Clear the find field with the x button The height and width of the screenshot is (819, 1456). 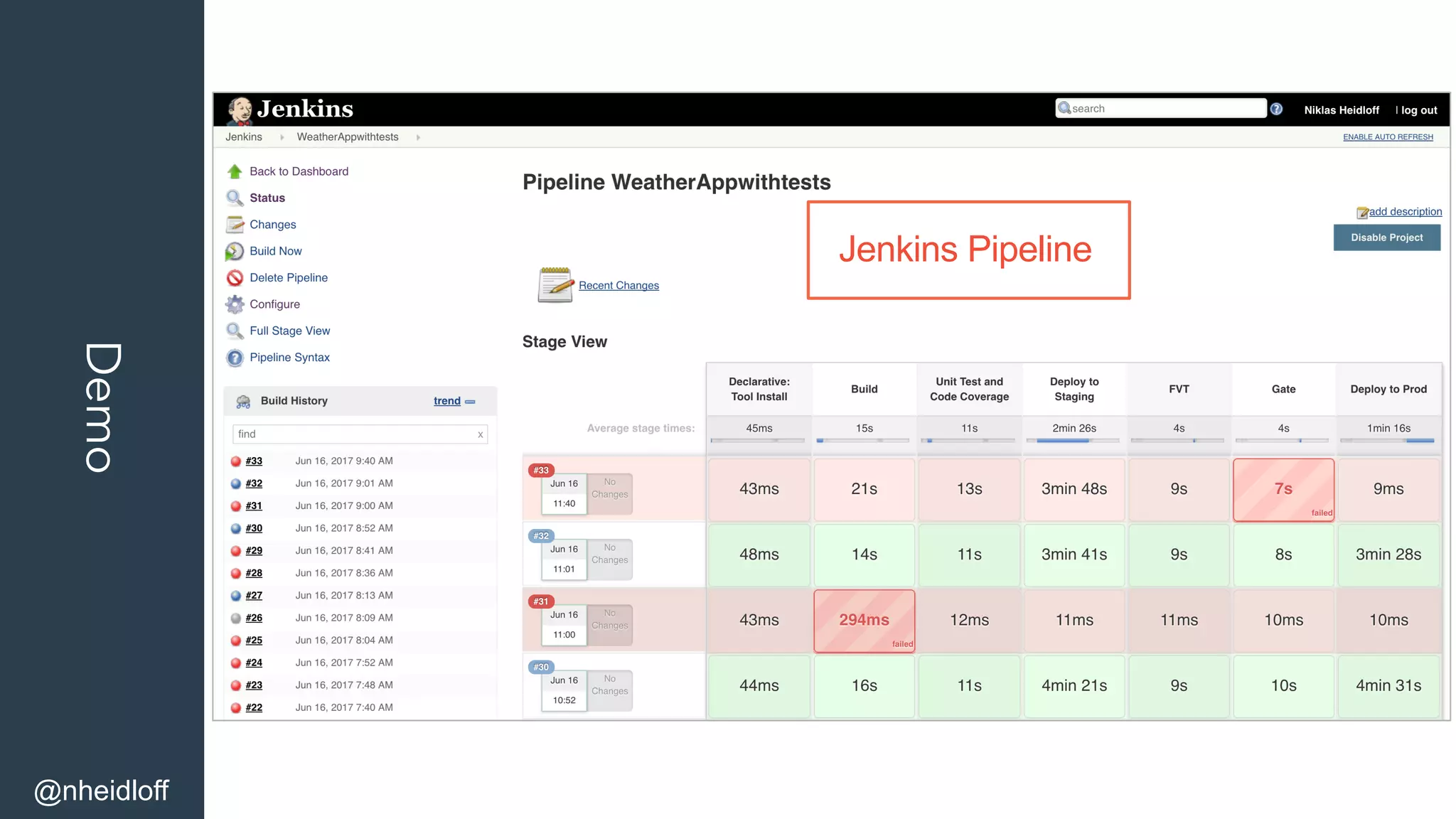click(x=481, y=434)
